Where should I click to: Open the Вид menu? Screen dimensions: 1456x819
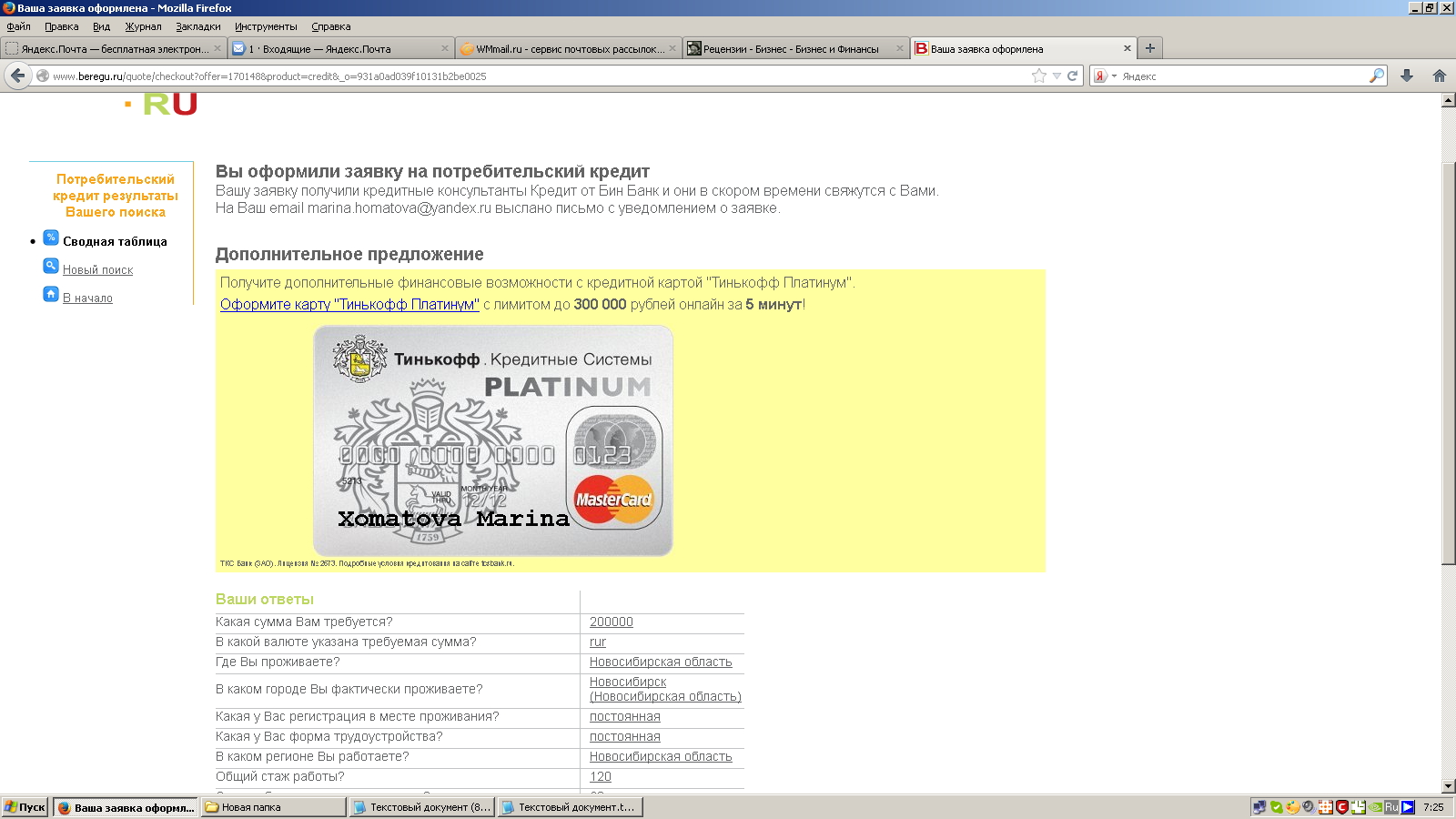tap(101, 26)
